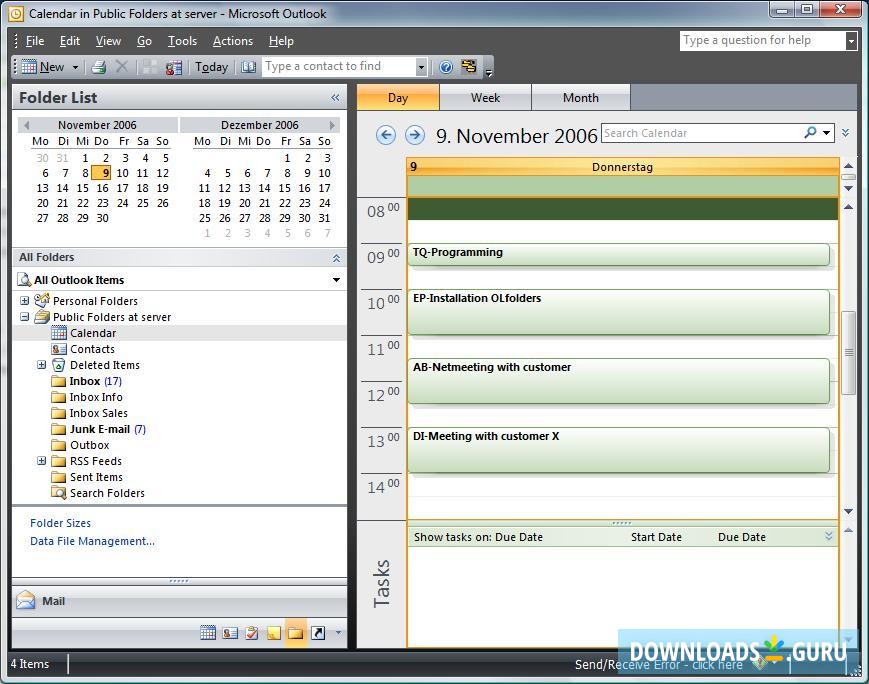869x684 pixels.
Task: Click the Search Calendar field
Action: 701,133
